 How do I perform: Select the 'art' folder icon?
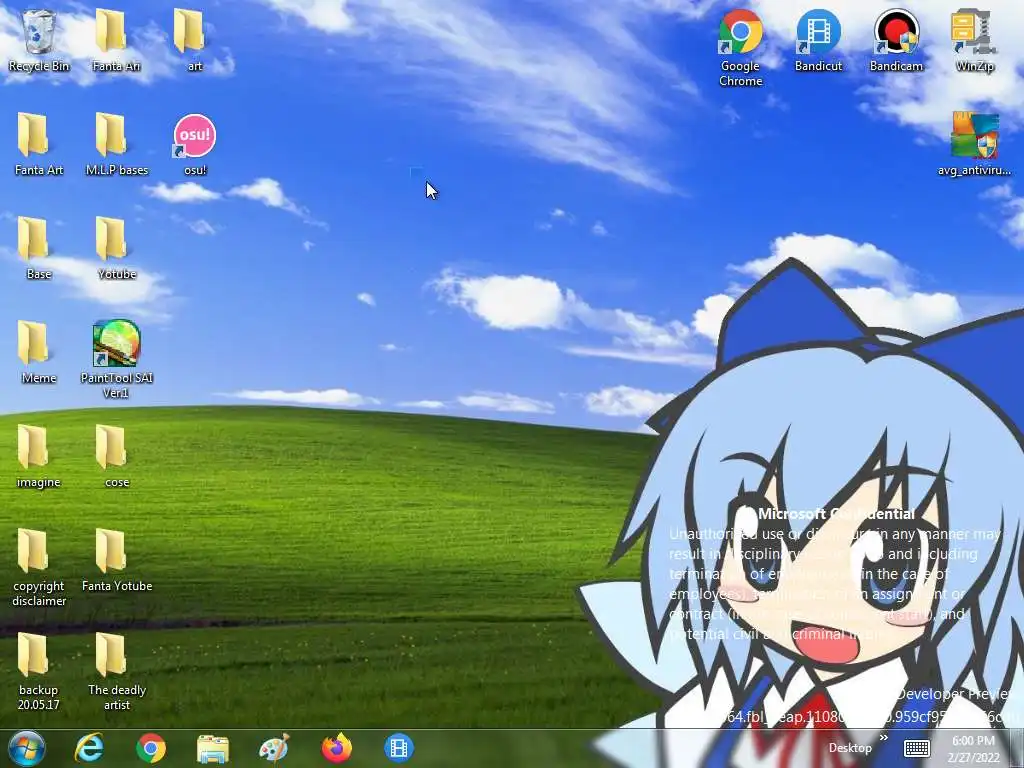pyautogui.click(x=194, y=39)
